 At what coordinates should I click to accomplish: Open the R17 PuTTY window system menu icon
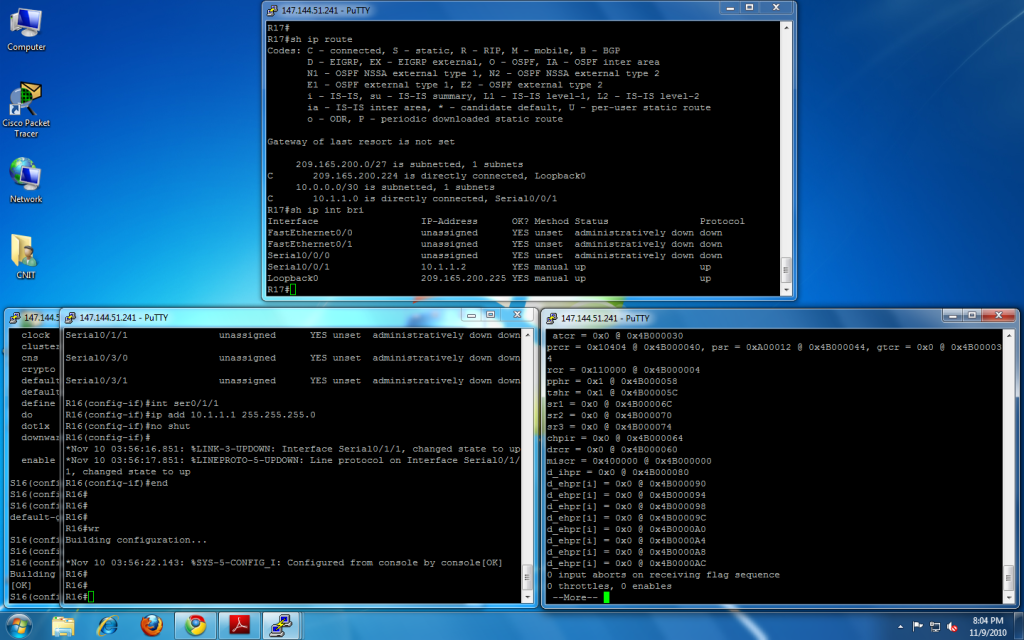coord(273,9)
